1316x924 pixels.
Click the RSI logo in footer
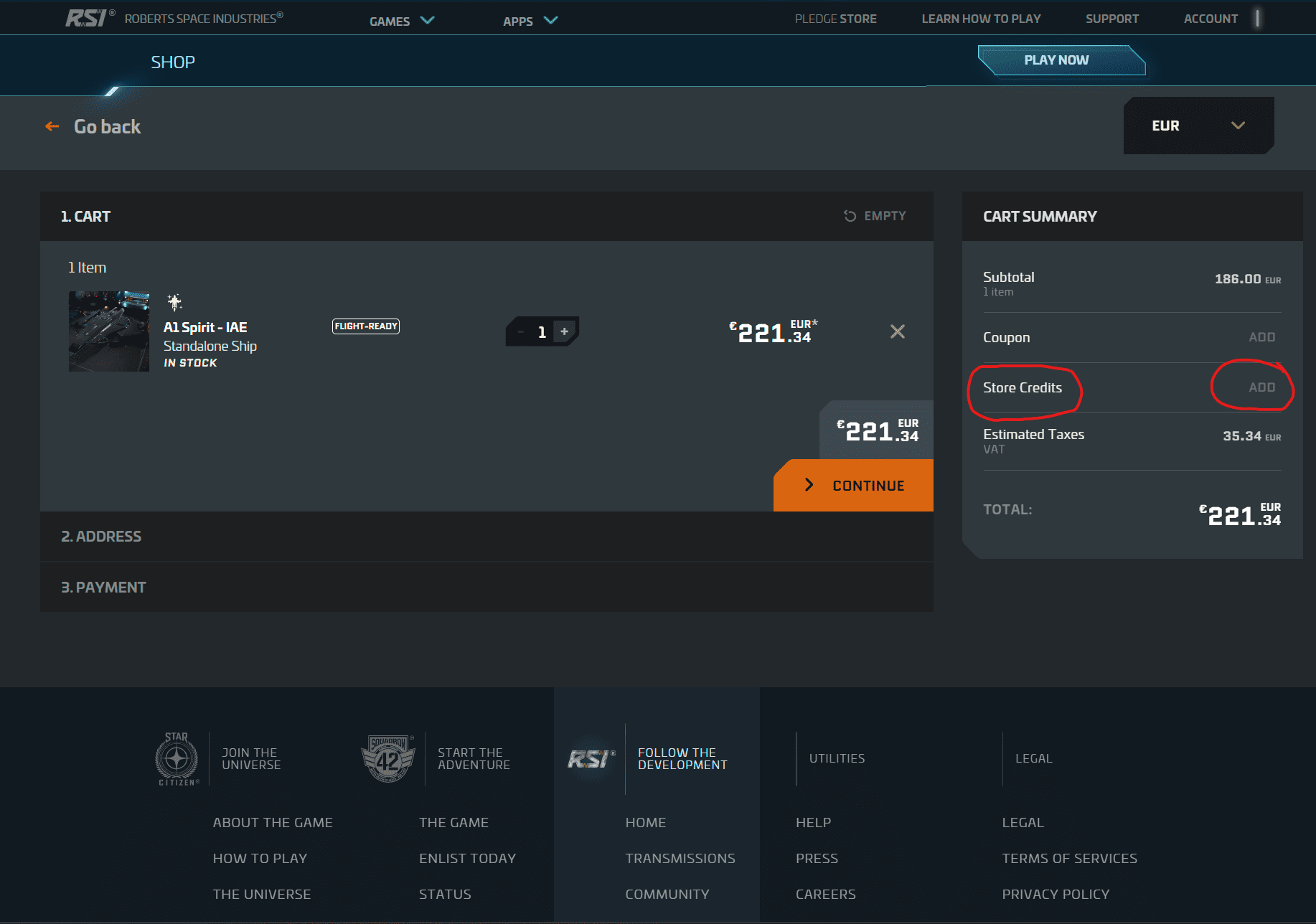591,759
